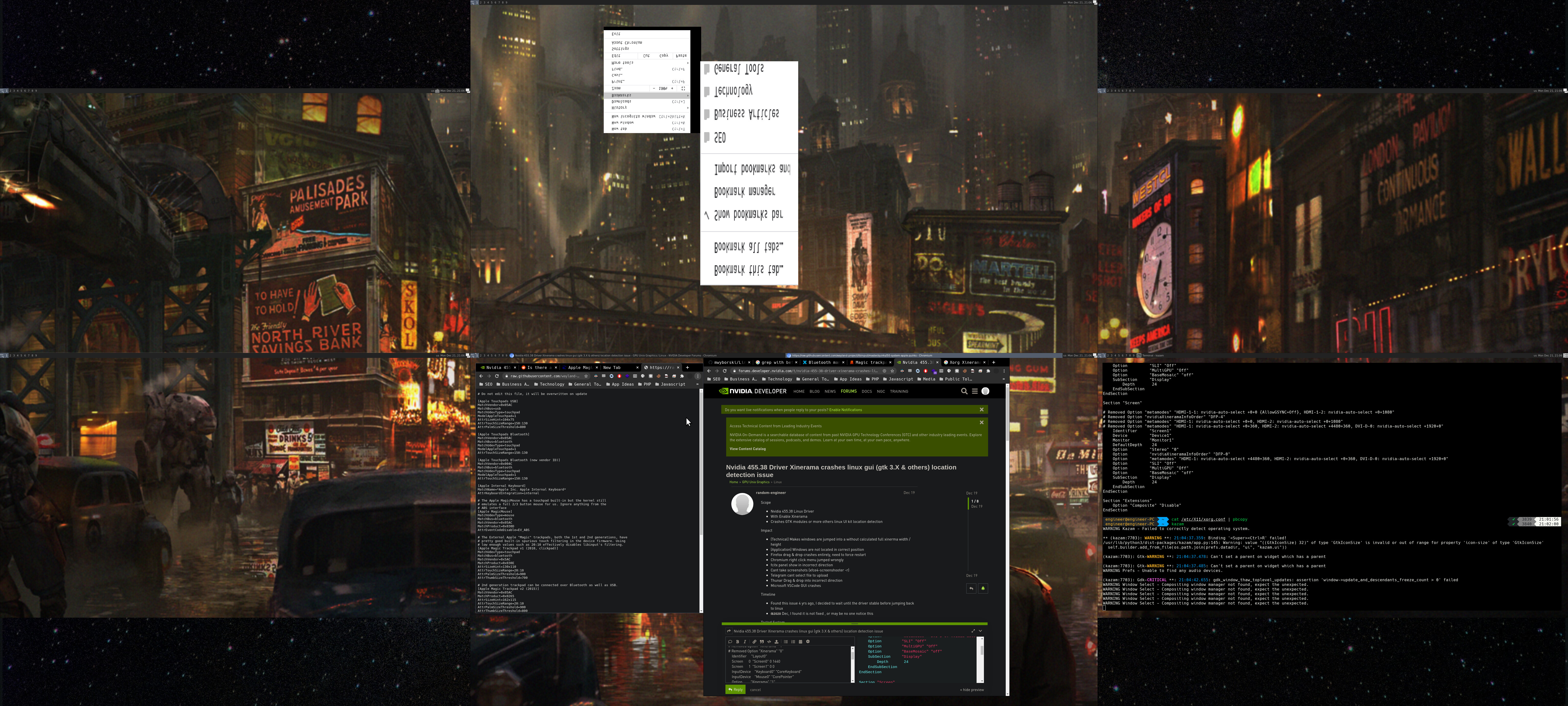Insert numbered list in reply editor
The width and height of the screenshot is (1568, 706).
point(793,642)
